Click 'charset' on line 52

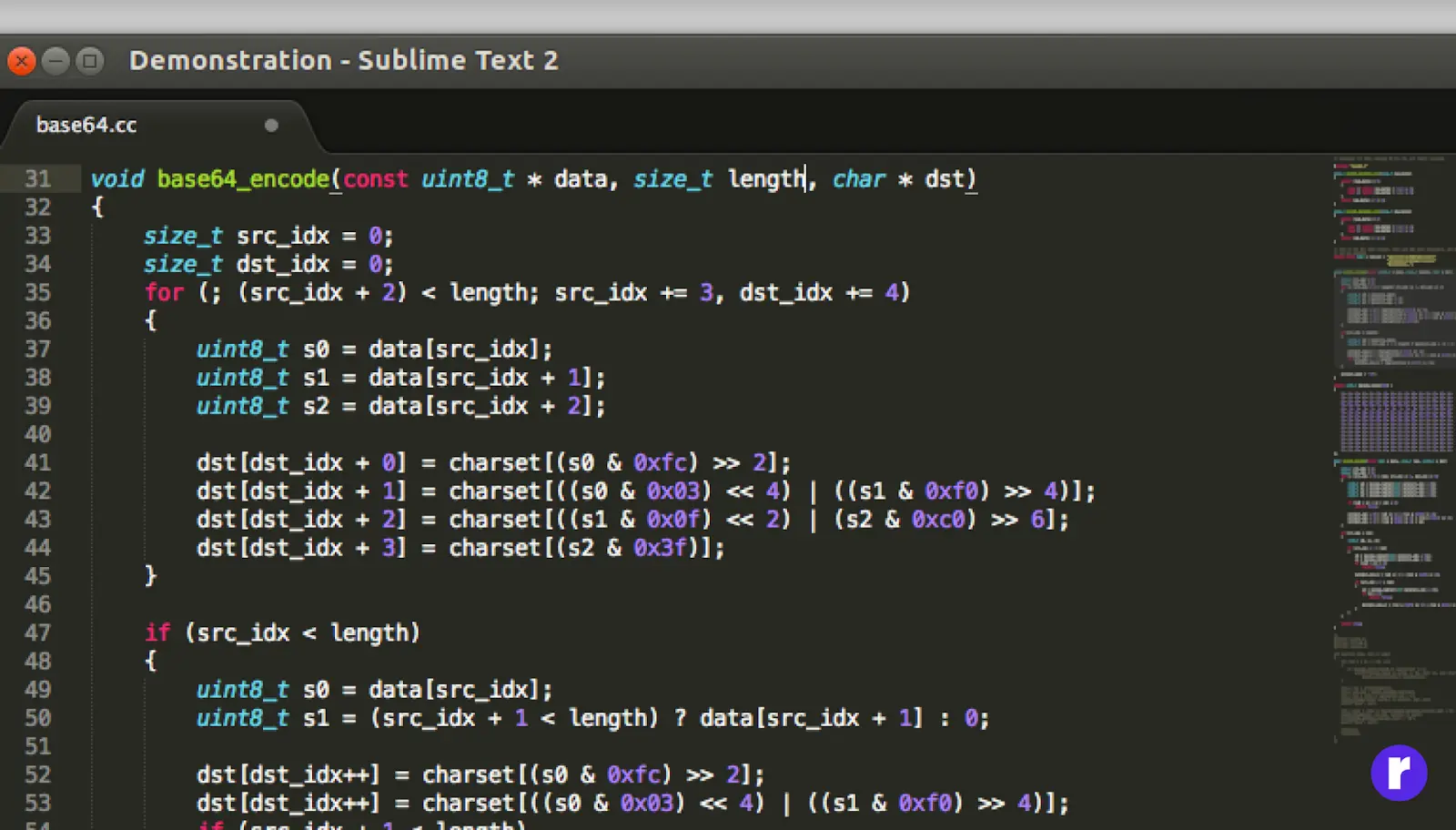(x=469, y=774)
